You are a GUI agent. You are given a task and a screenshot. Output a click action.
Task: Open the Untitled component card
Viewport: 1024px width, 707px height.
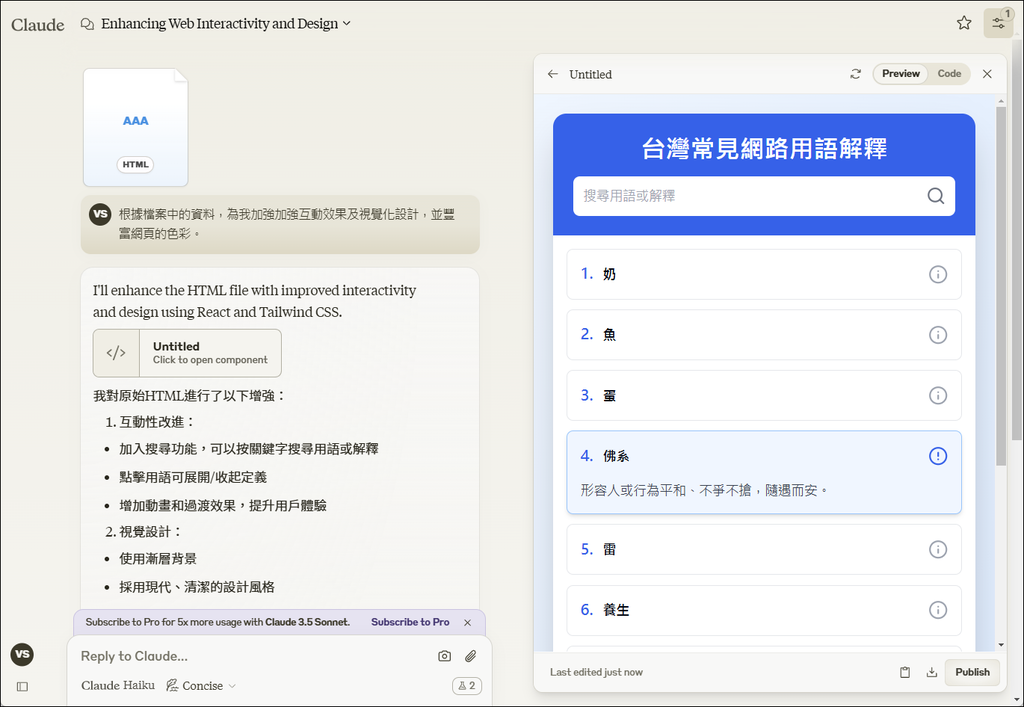[187, 353]
